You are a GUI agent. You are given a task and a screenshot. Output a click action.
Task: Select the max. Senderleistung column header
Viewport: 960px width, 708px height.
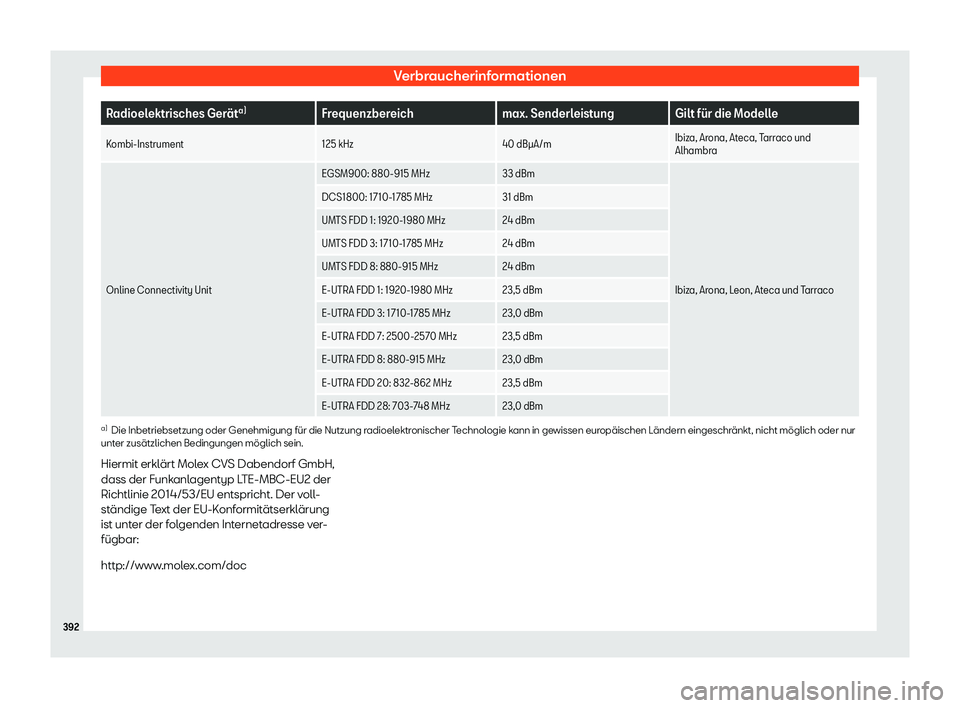[582, 113]
